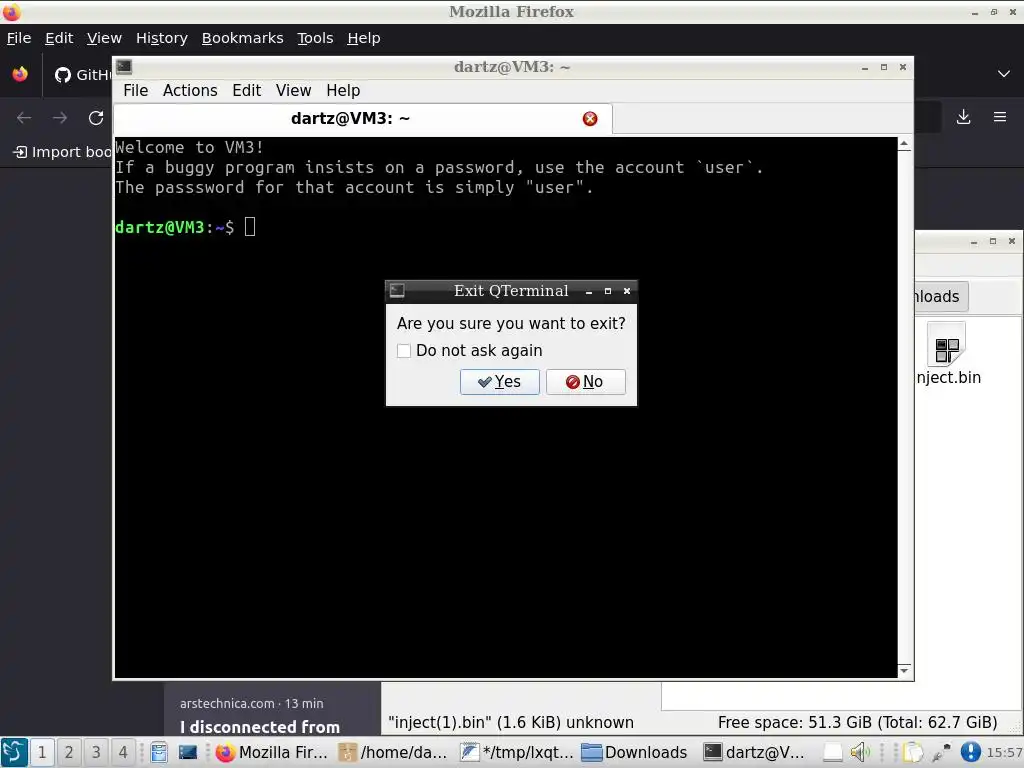Open Firefox downloads panel icon

point(963,117)
